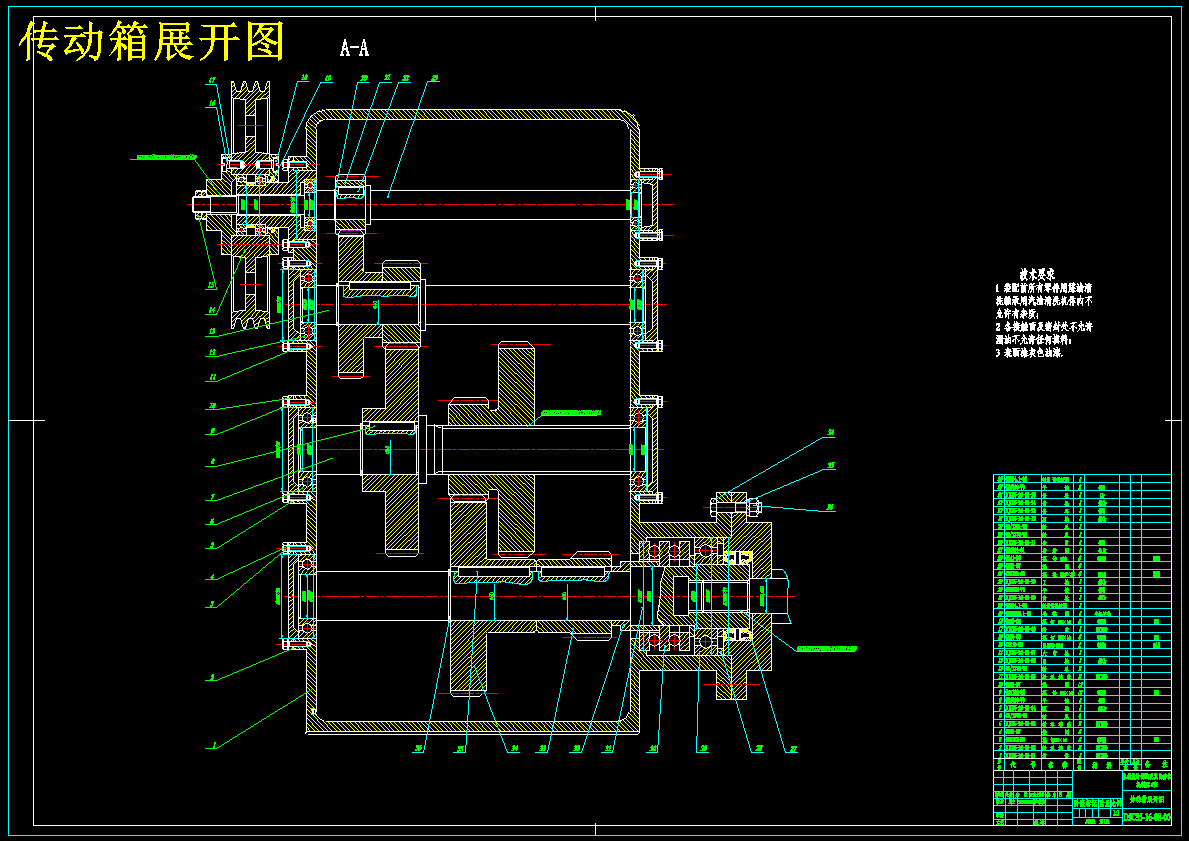Click part balloon number 24
Viewport: 1189px width, 841px height.
831,433
